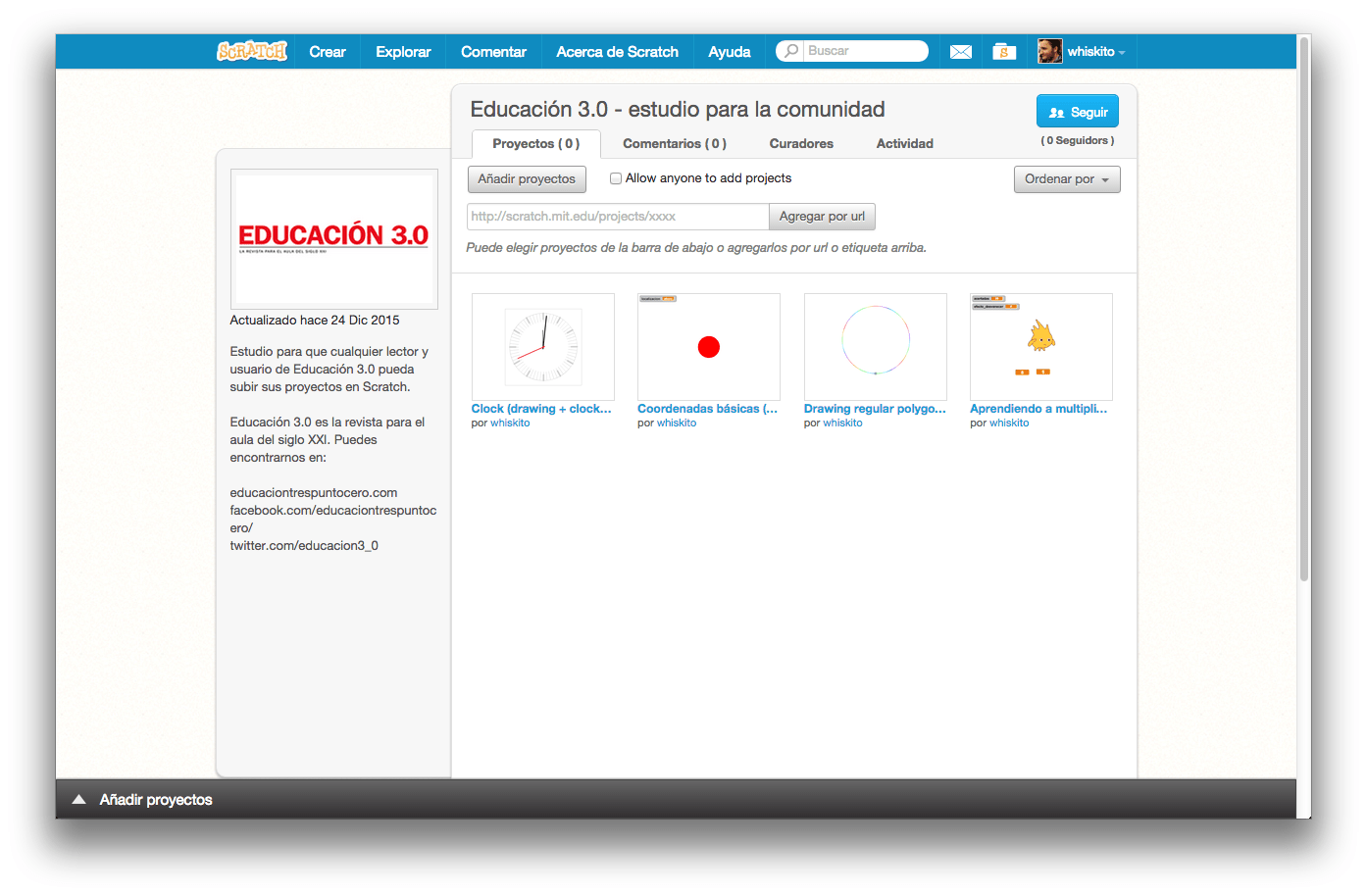Click Actualizado hace 24 Dic 2015 text
1367x896 pixels.
[x=315, y=321]
